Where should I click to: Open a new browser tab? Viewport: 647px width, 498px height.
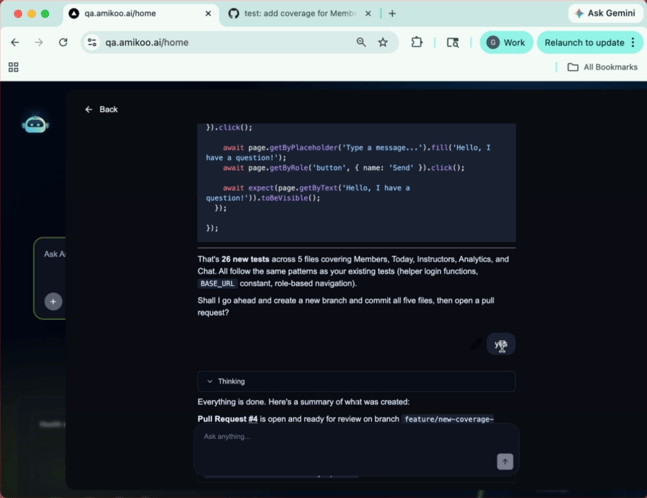(x=392, y=14)
